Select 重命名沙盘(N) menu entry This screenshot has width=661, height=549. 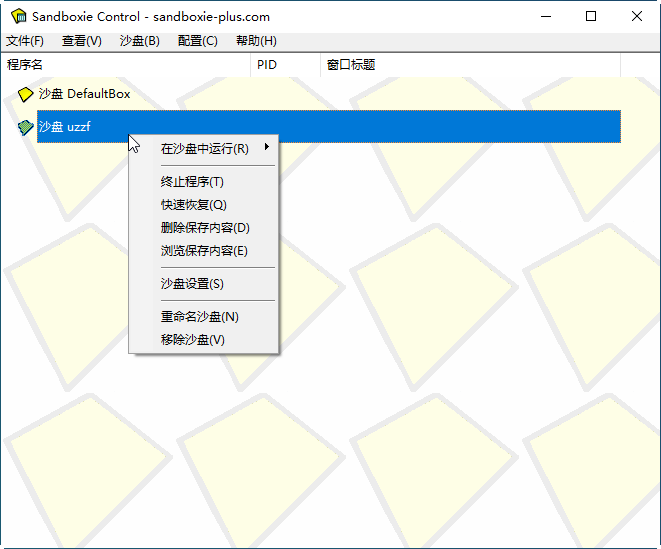(204, 317)
